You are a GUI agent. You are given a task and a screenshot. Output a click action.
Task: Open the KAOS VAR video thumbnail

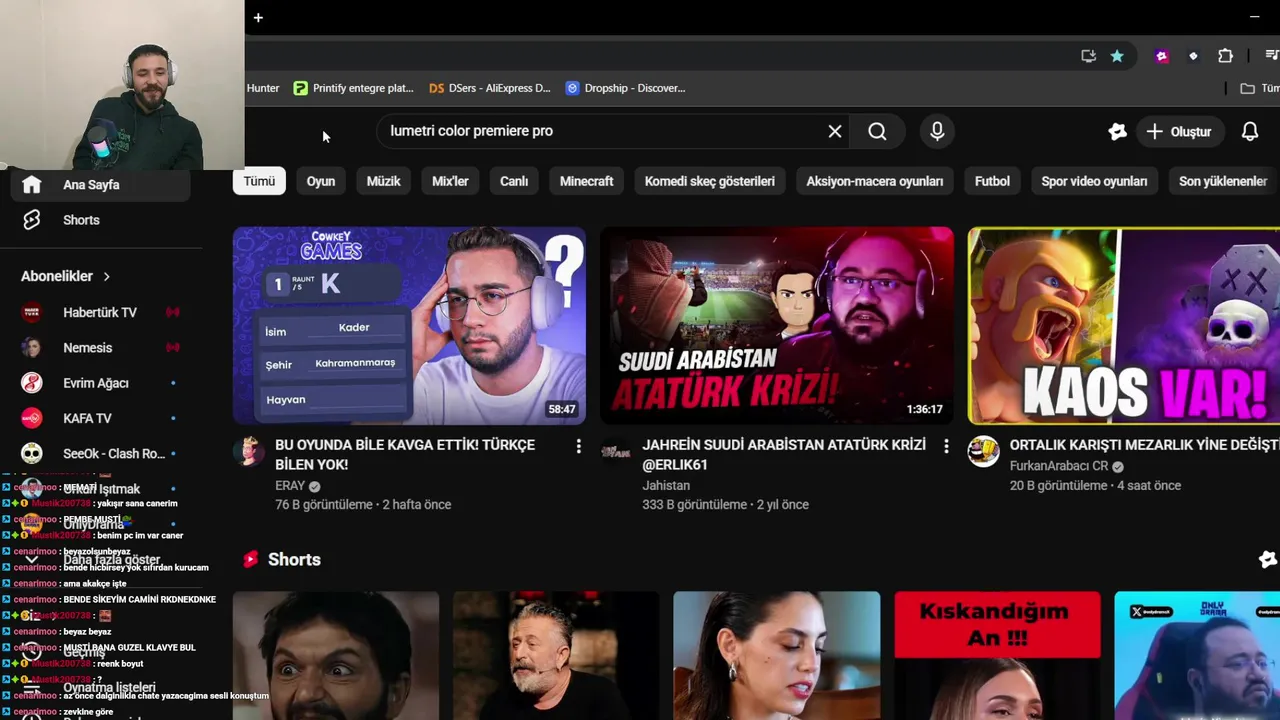(x=1124, y=325)
